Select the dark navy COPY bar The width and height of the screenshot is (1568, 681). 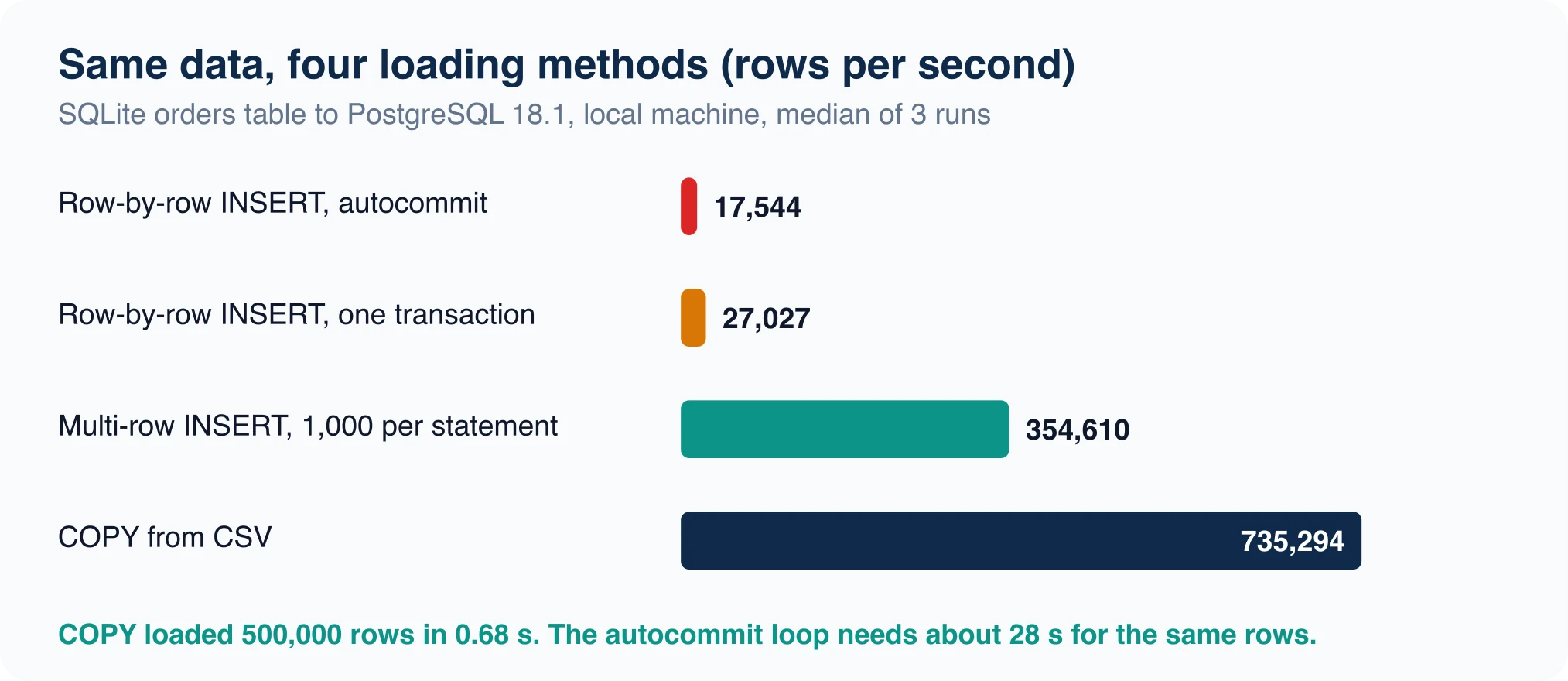click(x=1021, y=541)
